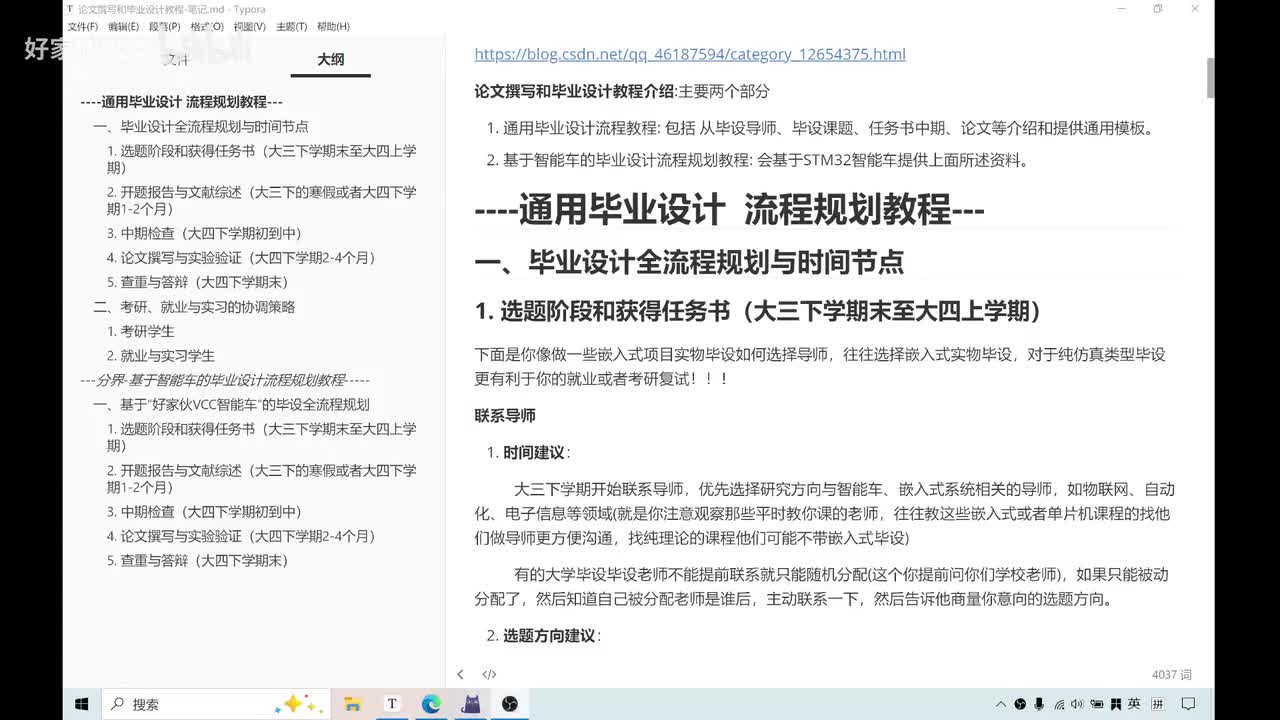Open the 段落(P) menu

pos(165,27)
